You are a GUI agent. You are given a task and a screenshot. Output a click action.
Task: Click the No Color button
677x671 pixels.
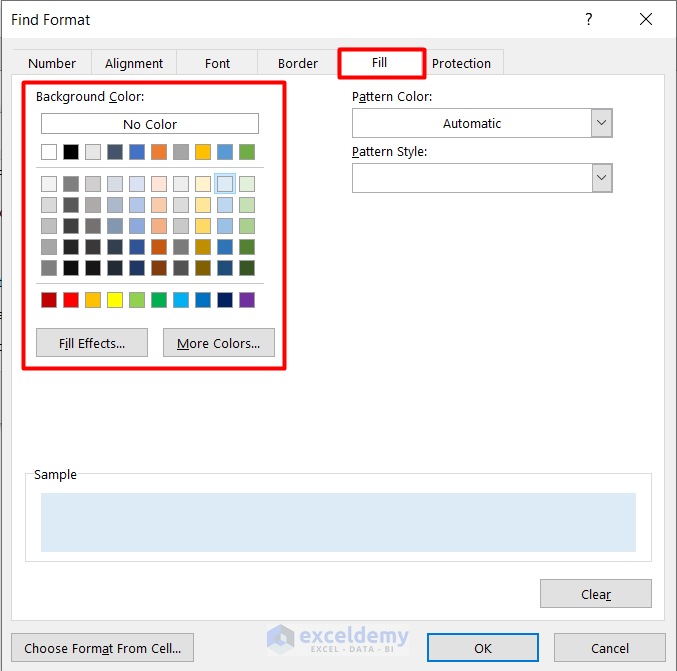(x=150, y=124)
